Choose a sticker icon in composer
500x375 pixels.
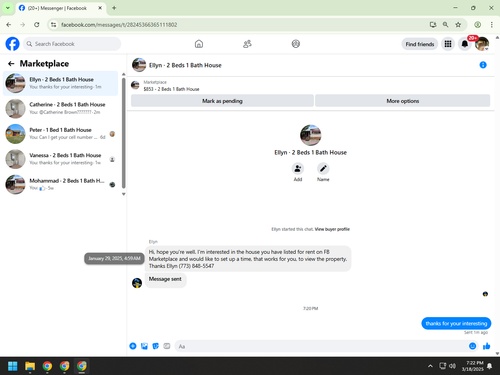pyautogui.click(x=156, y=346)
